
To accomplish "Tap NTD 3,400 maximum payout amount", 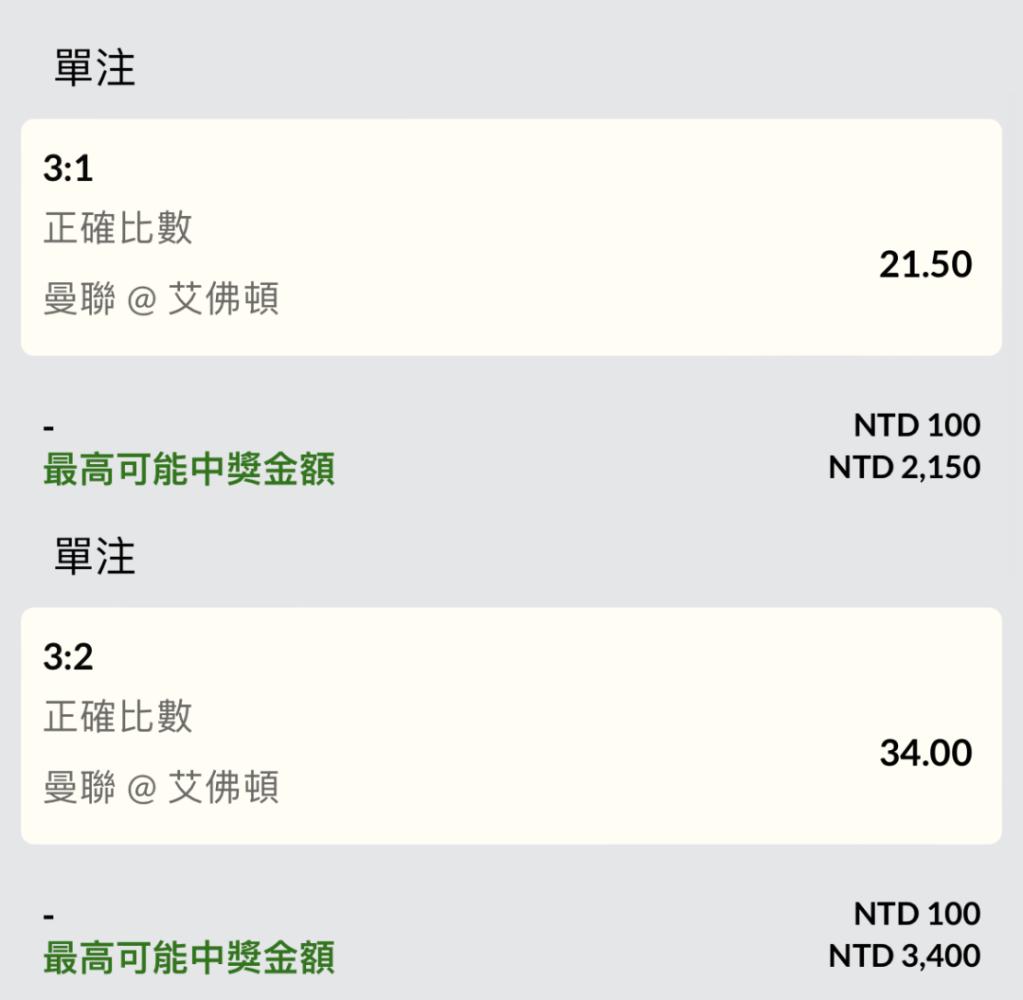I will click(x=904, y=956).
